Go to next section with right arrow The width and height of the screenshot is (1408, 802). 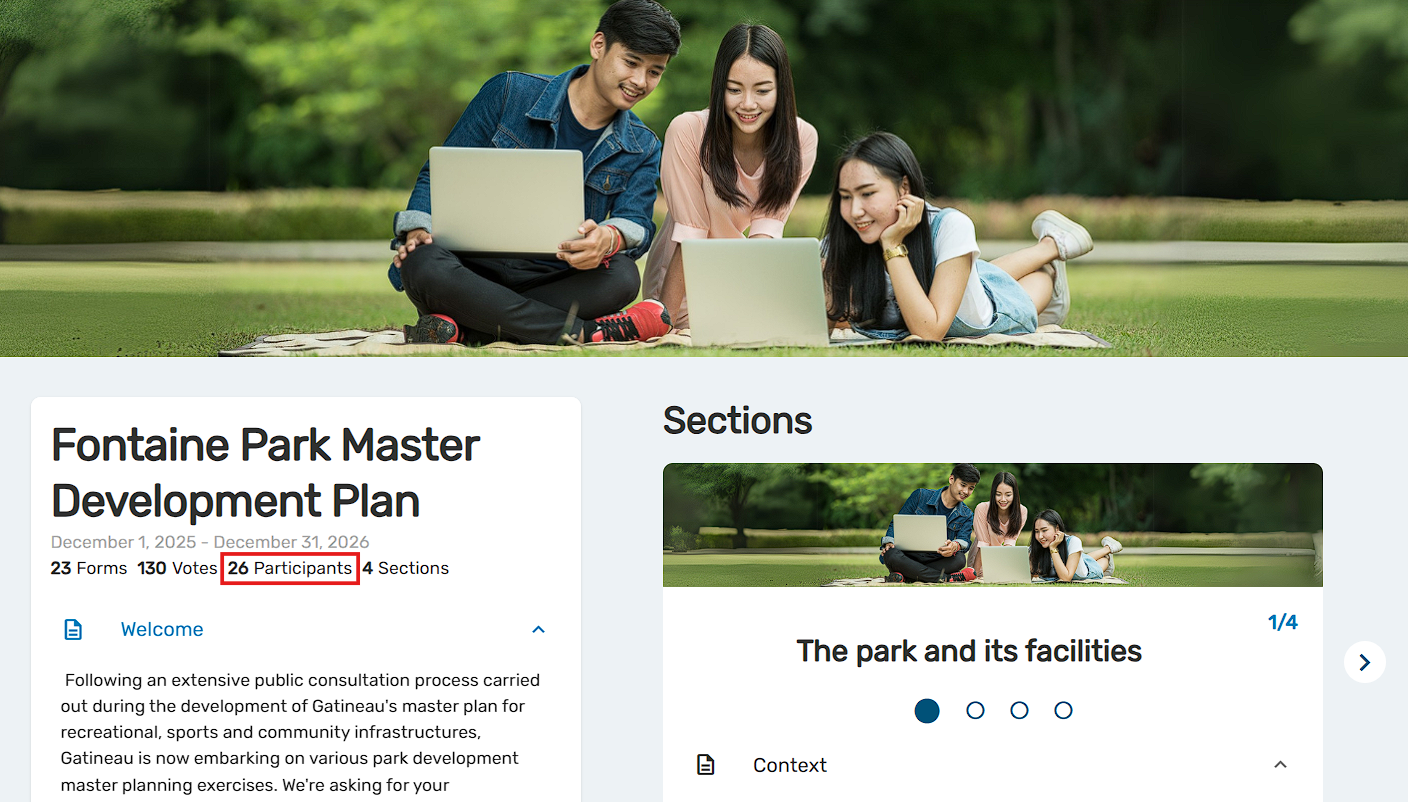tap(1365, 662)
